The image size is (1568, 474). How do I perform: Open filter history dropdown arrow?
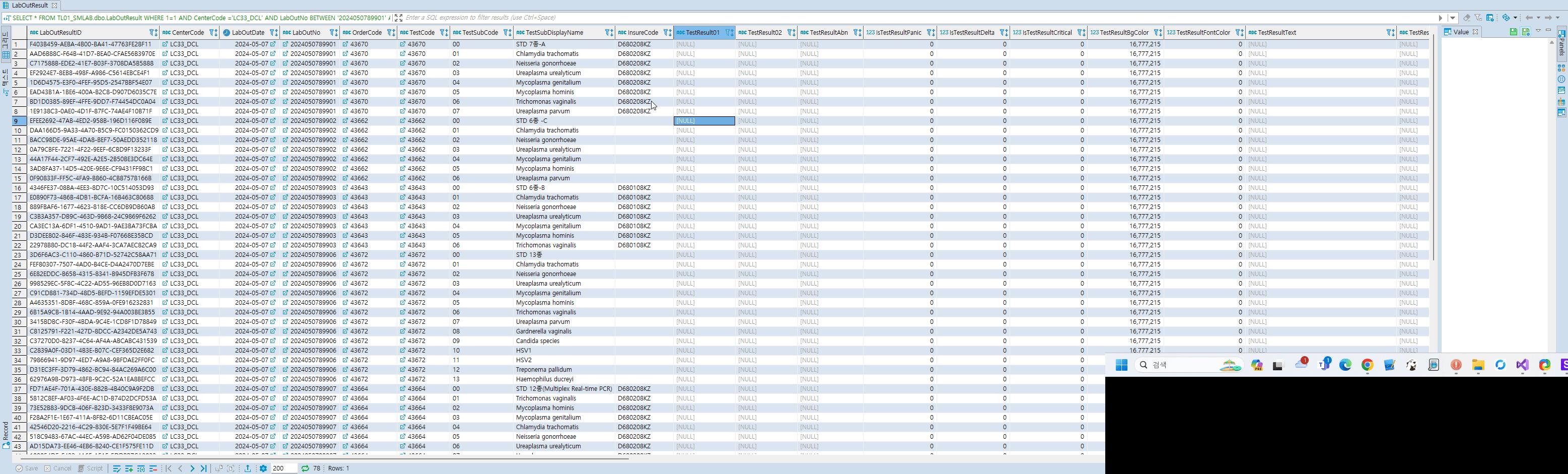1453,18
